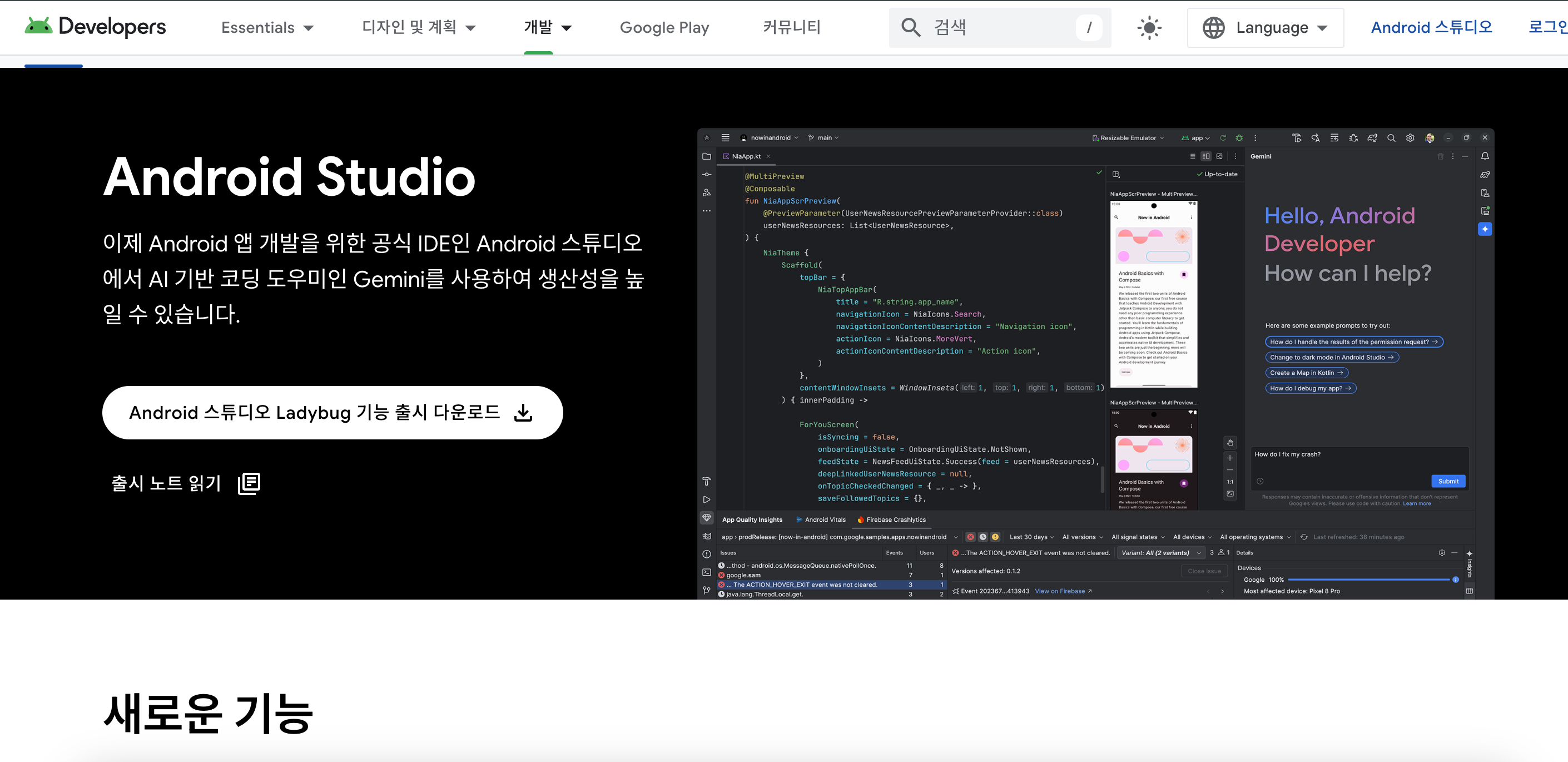Click the prompt history clock icon

pyautogui.click(x=1260, y=481)
